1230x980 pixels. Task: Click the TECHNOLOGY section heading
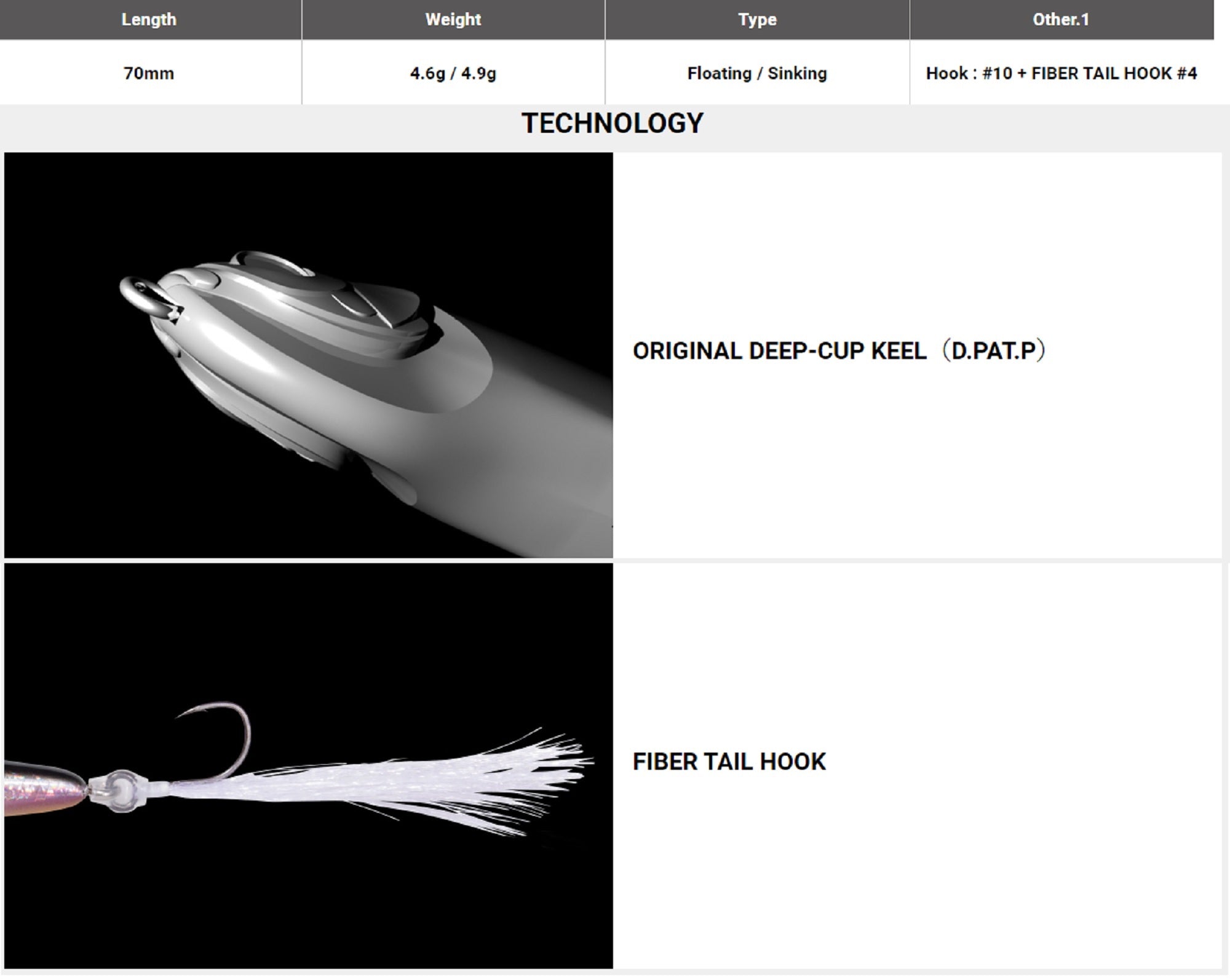click(x=612, y=124)
